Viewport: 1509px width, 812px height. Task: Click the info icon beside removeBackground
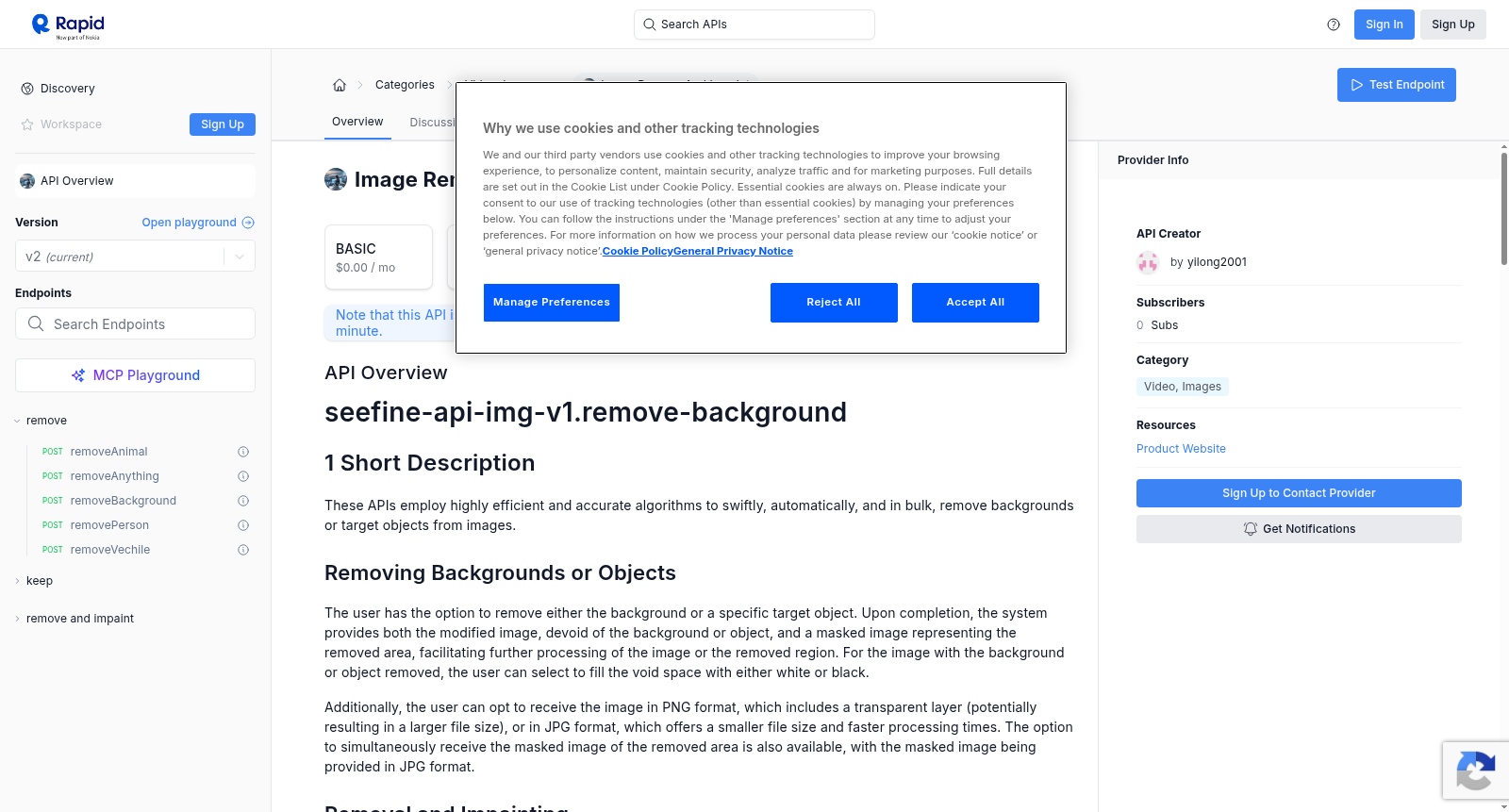(x=243, y=501)
